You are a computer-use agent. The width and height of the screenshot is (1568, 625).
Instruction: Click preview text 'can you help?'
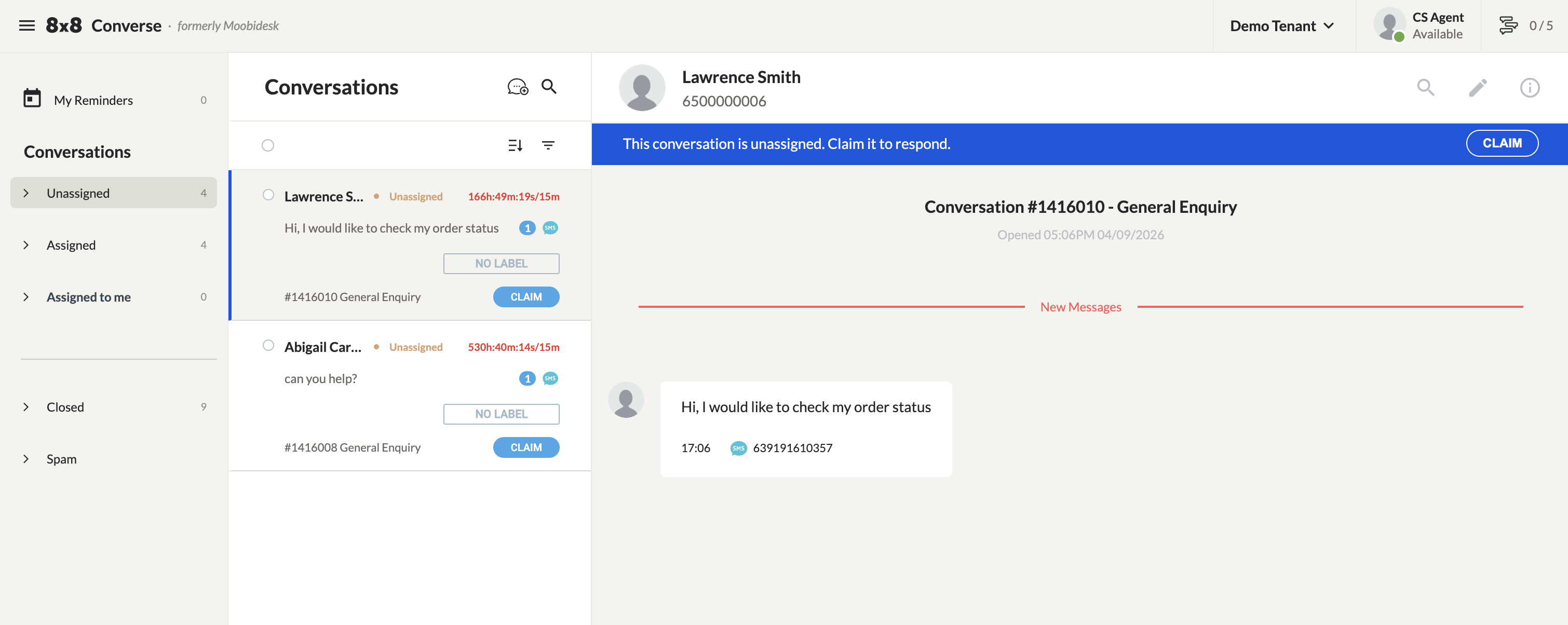pyautogui.click(x=320, y=378)
